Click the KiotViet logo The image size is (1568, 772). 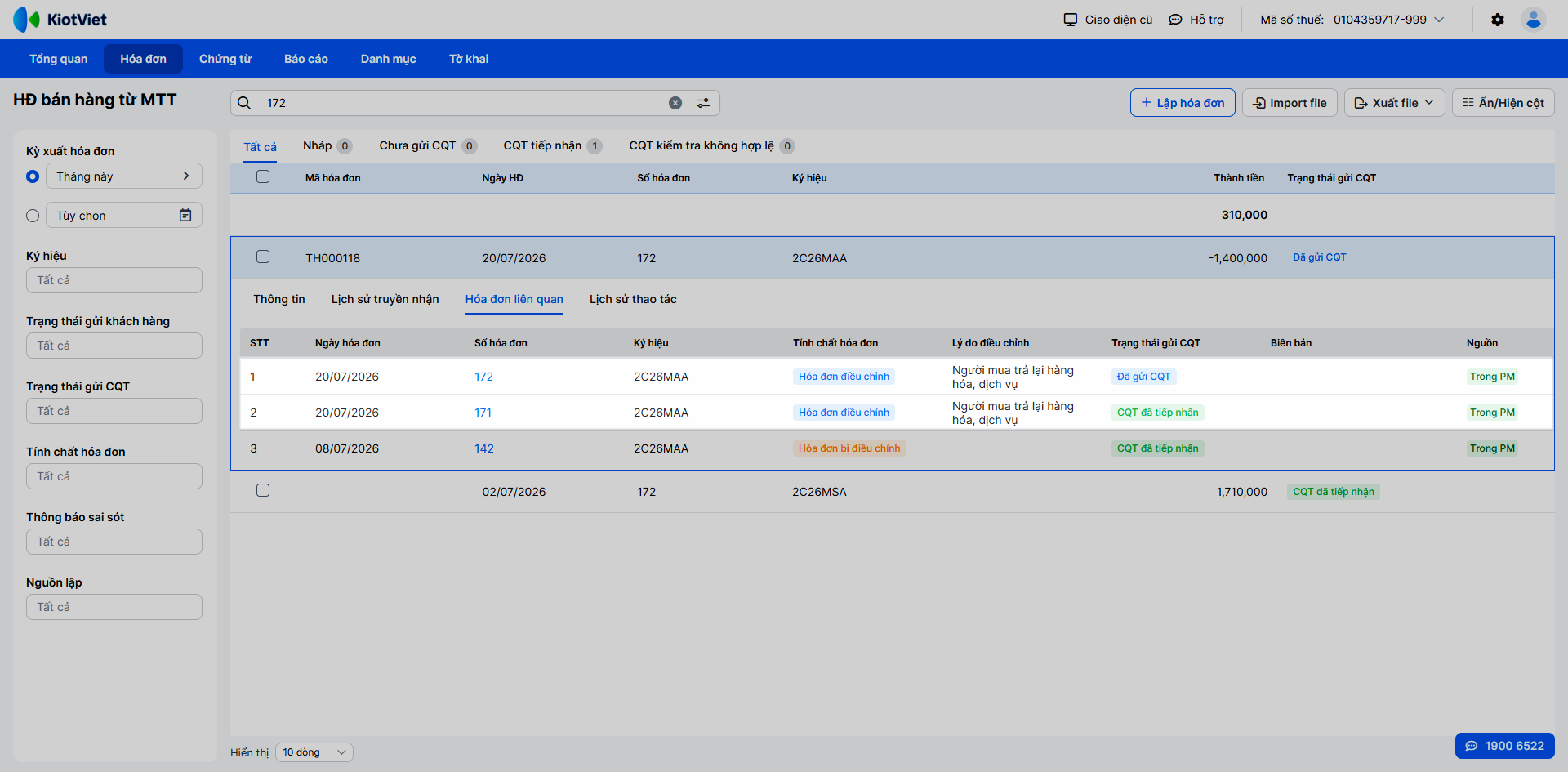(60, 20)
